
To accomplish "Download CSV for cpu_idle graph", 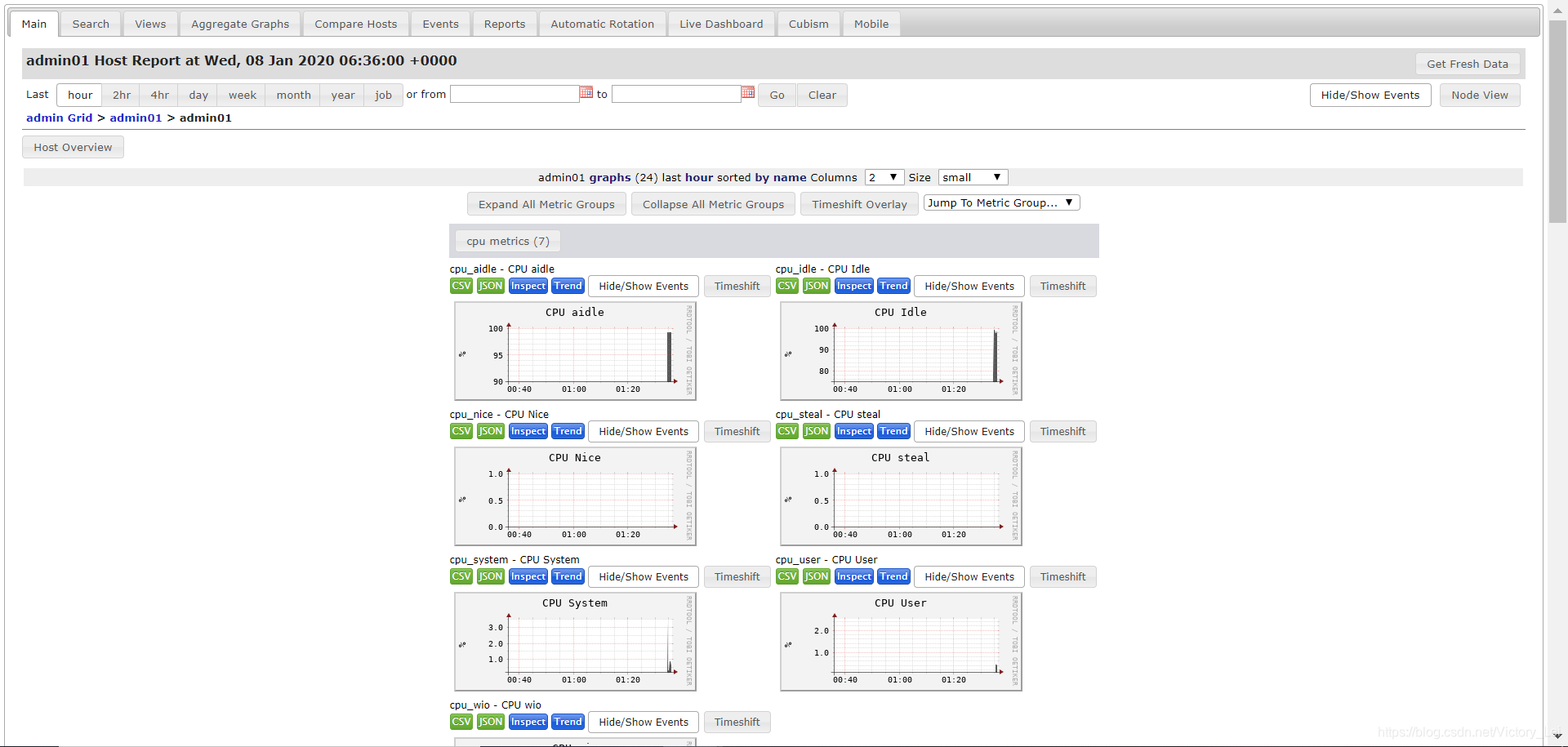I will [x=787, y=286].
